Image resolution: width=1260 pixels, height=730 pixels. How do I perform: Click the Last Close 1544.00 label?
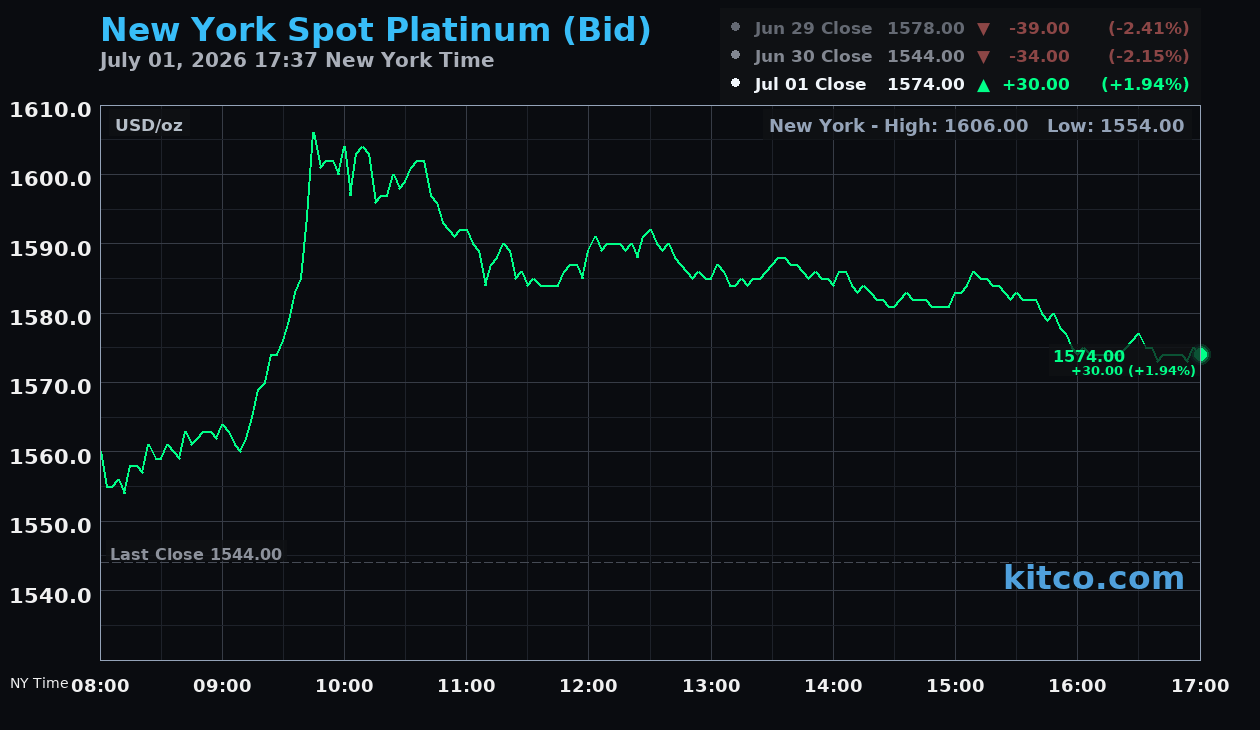click(196, 554)
